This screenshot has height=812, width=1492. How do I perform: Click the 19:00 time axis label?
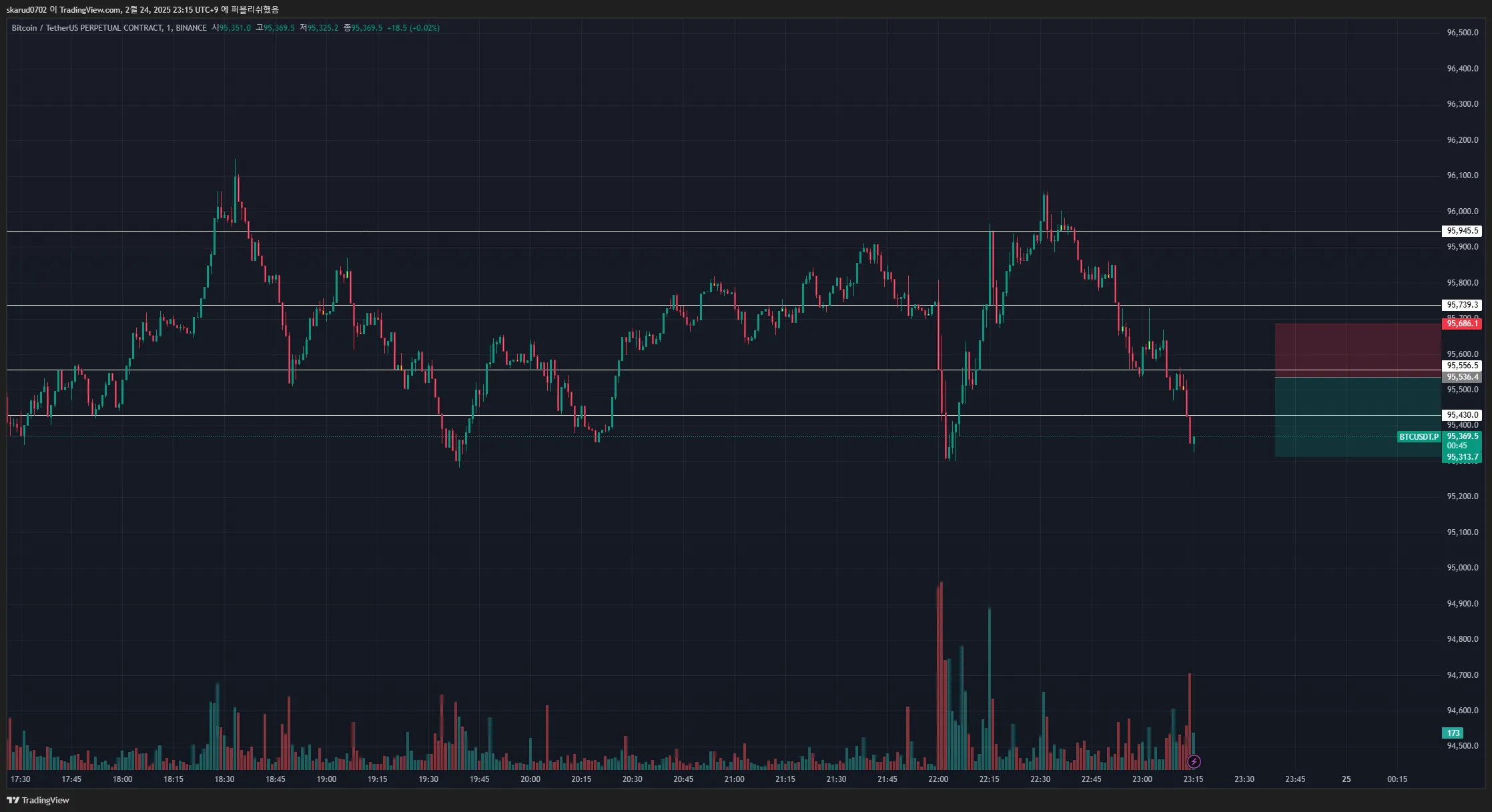pyautogui.click(x=326, y=779)
